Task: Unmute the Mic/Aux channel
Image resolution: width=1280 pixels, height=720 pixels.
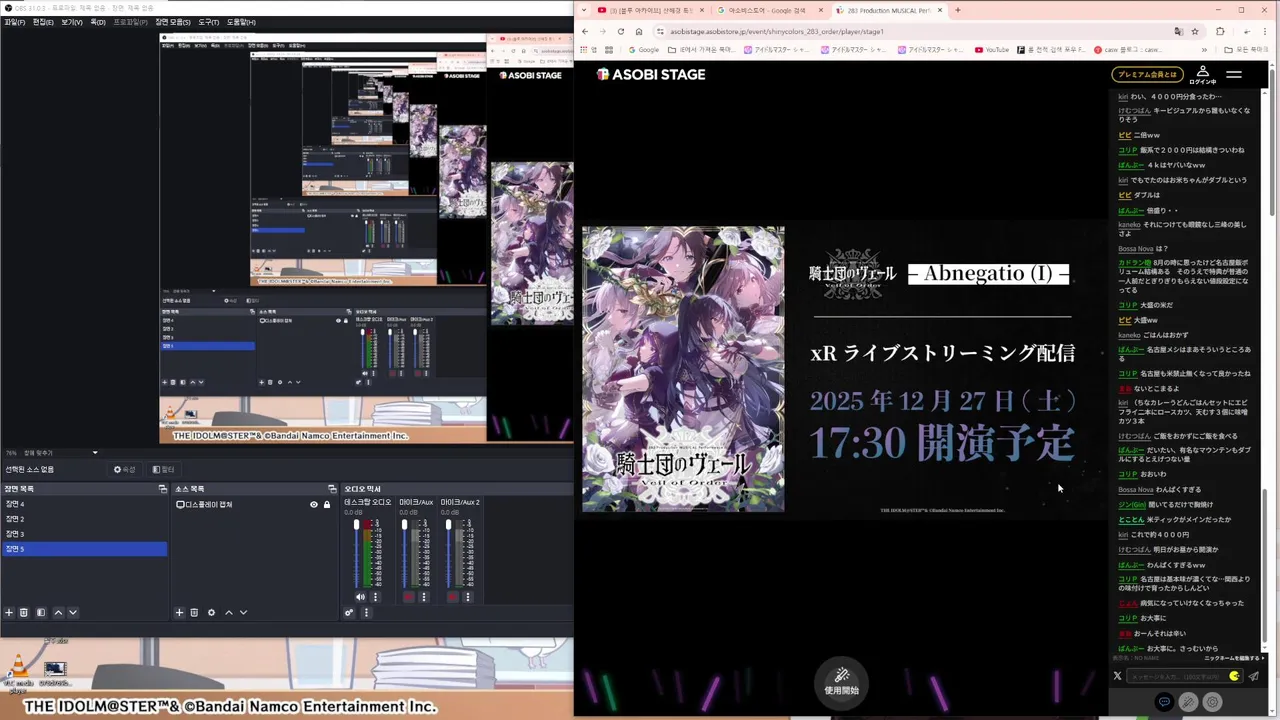Action: 408,597
